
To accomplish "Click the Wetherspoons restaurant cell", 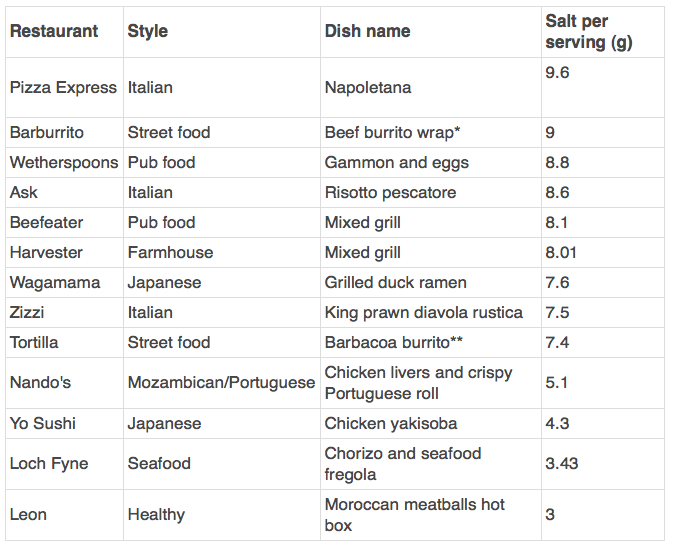I will (x=64, y=163).
